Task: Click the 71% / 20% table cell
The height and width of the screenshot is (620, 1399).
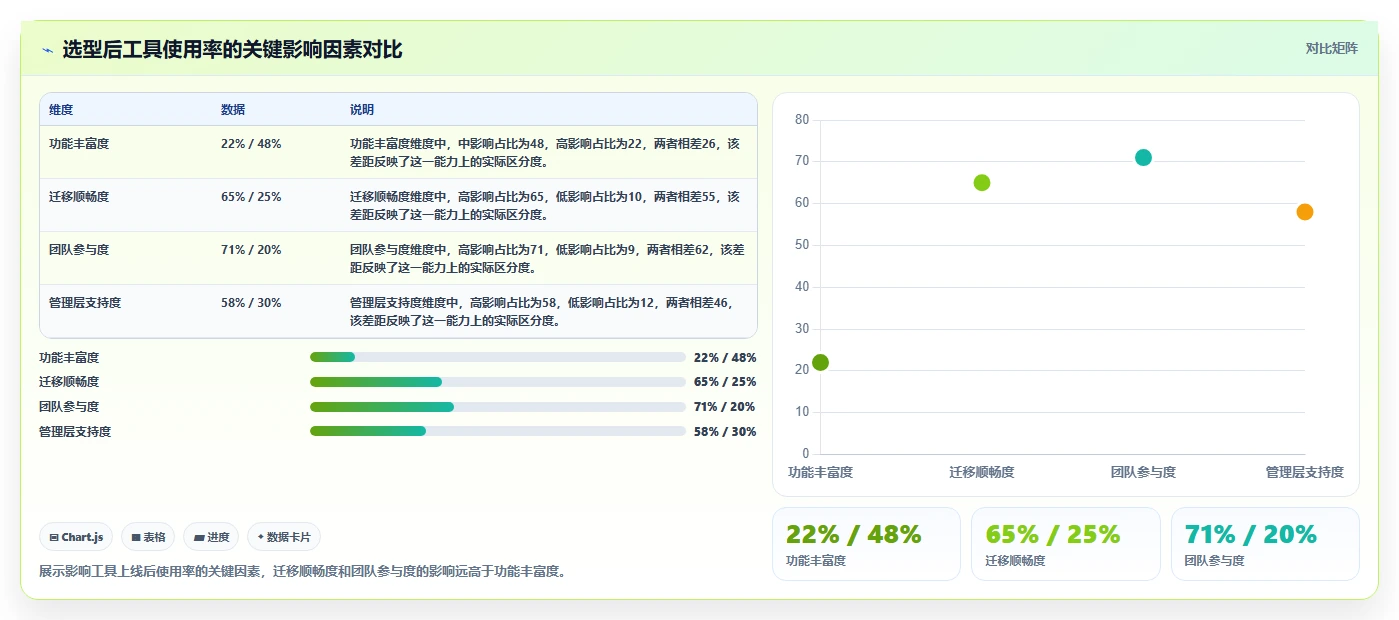Action: coord(251,250)
